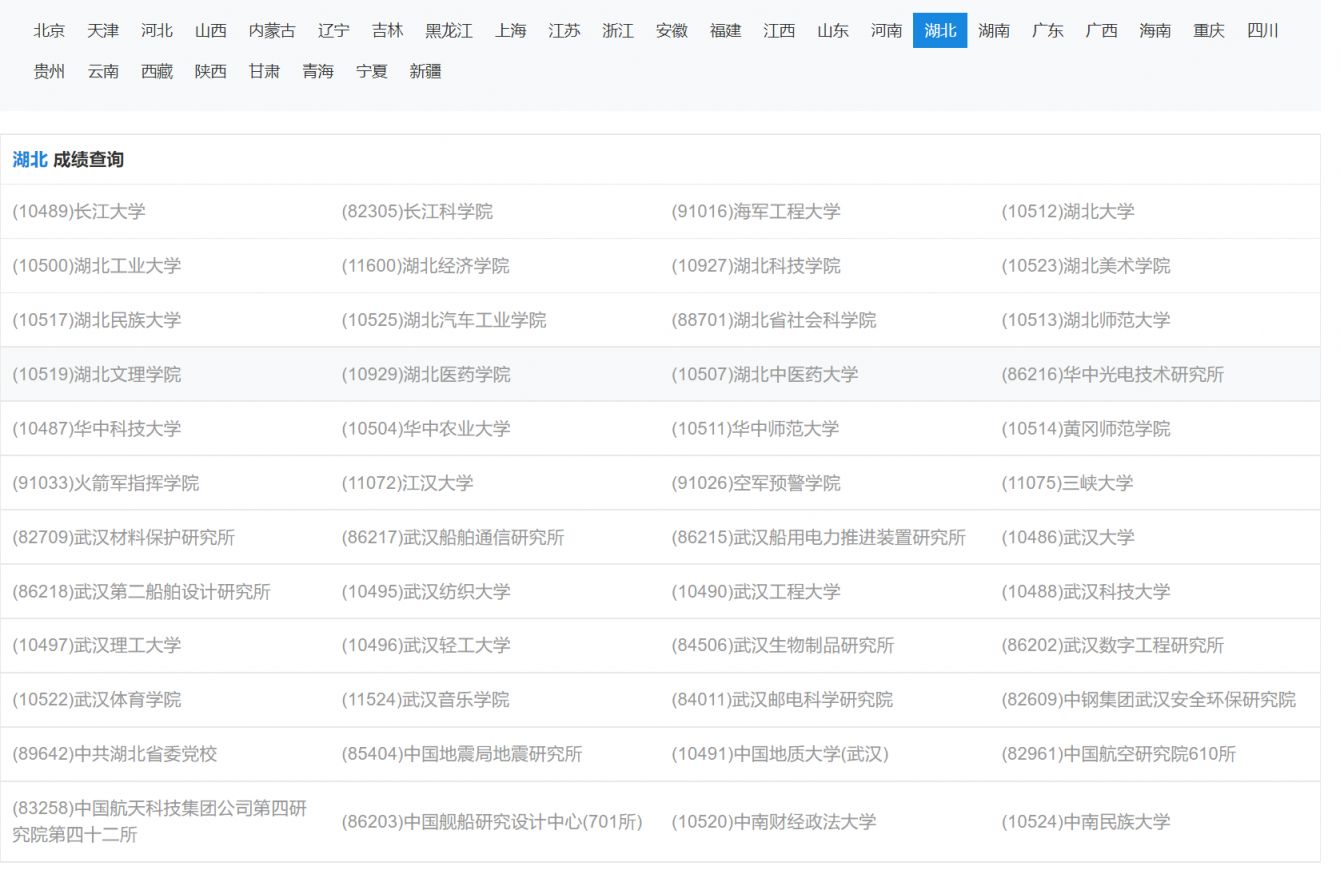Click (10520)中南财经政法大学 link
The height and width of the screenshot is (870, 1340).
click(774, 822)
